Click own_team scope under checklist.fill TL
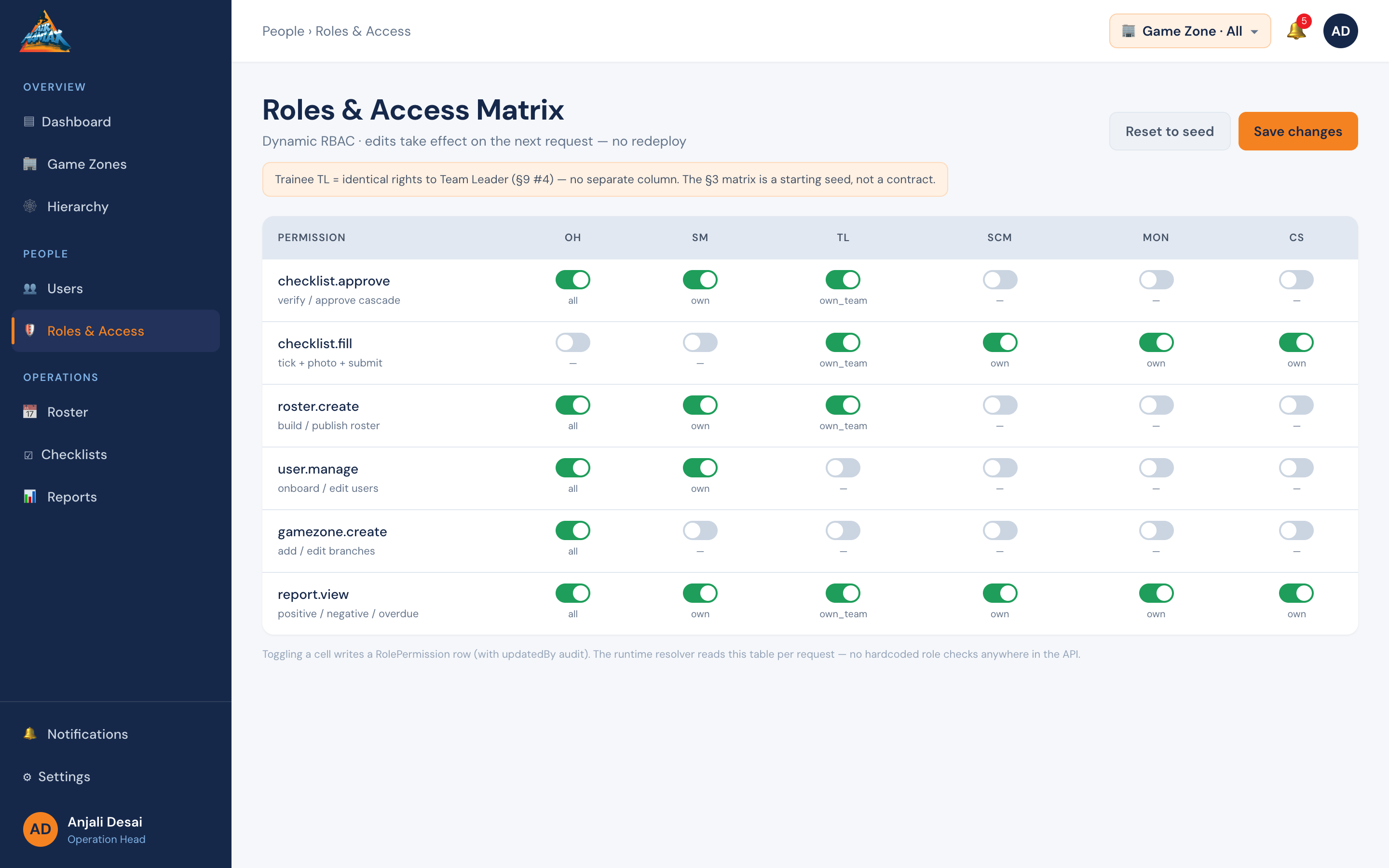Screen dimensions: 1389x868 [843, 364]
